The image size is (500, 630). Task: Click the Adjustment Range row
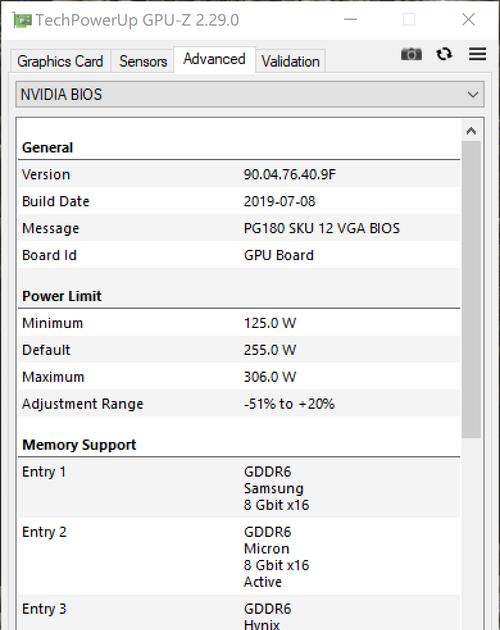[x=239, y=403]
